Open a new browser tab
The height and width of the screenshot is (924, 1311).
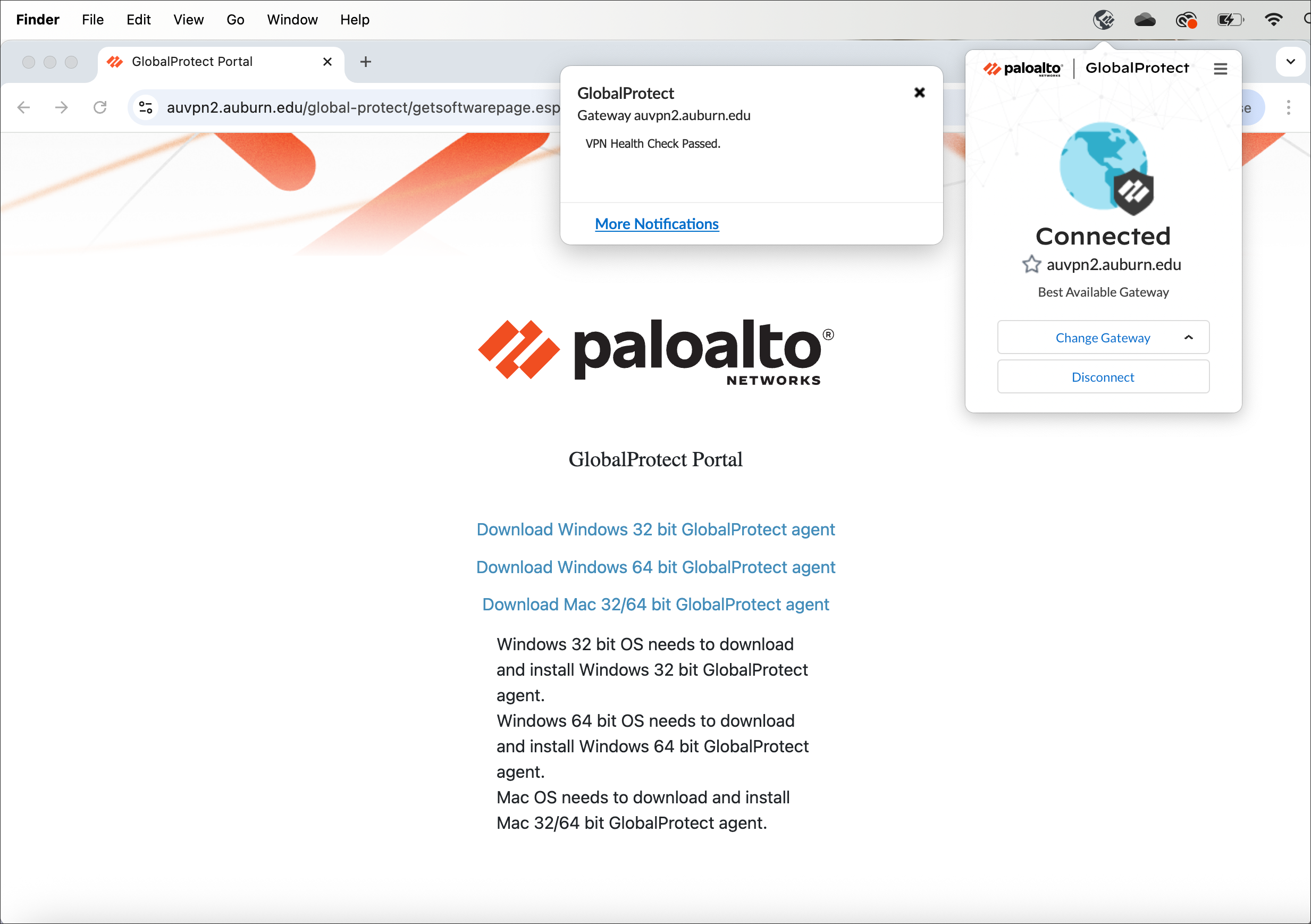pyautogui.click(x=365, y=62)
